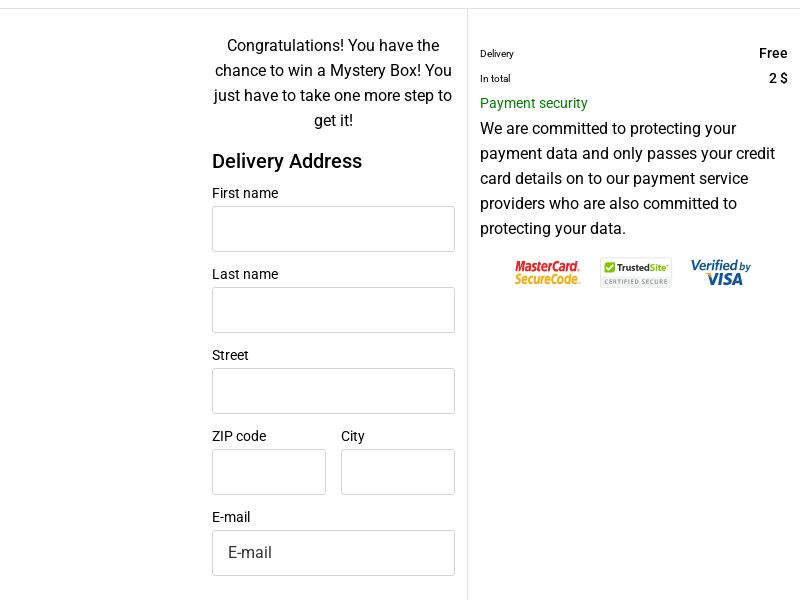Focus the First name input field
Screen dimensions: 800x600
click(x=333, y=229)
